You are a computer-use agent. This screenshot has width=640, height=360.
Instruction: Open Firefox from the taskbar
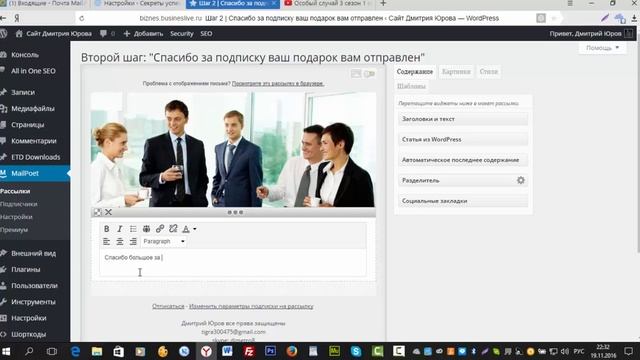[291, 351]
